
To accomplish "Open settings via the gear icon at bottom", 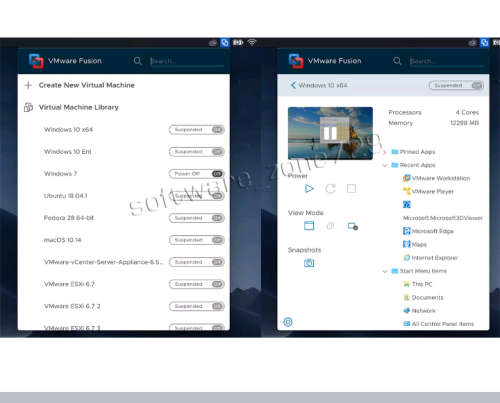I will point(288,322).
